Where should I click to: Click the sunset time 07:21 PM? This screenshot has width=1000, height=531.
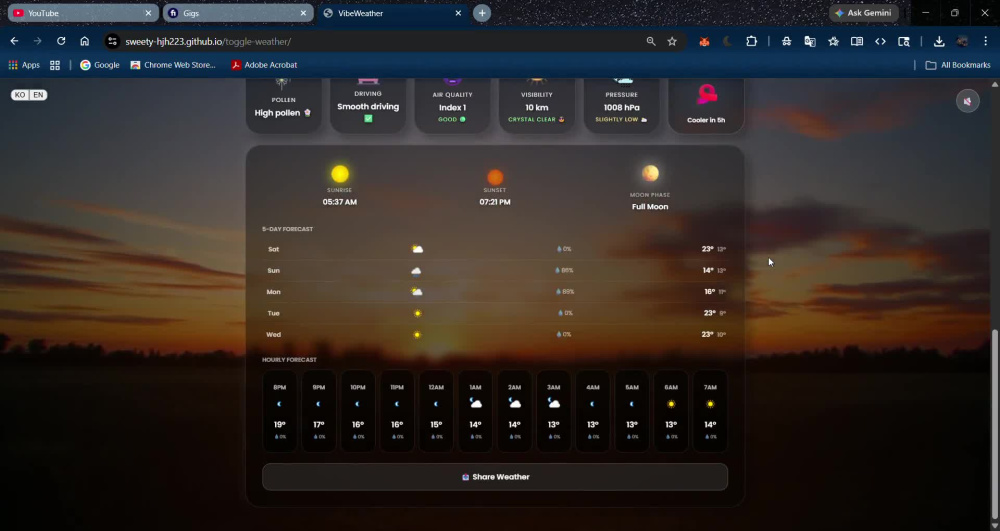click(495, 202)
